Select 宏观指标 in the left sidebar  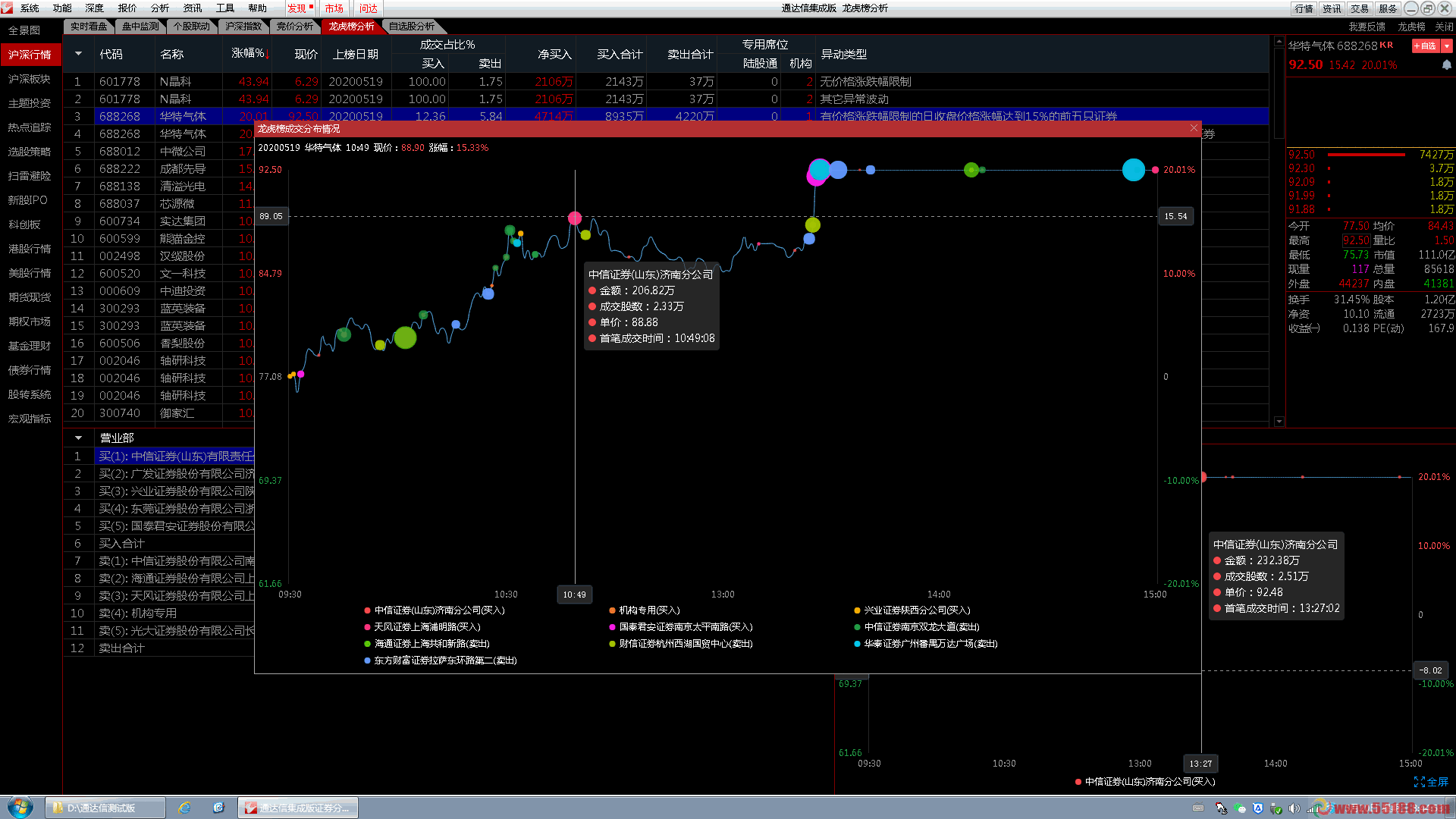pos(30,419)
